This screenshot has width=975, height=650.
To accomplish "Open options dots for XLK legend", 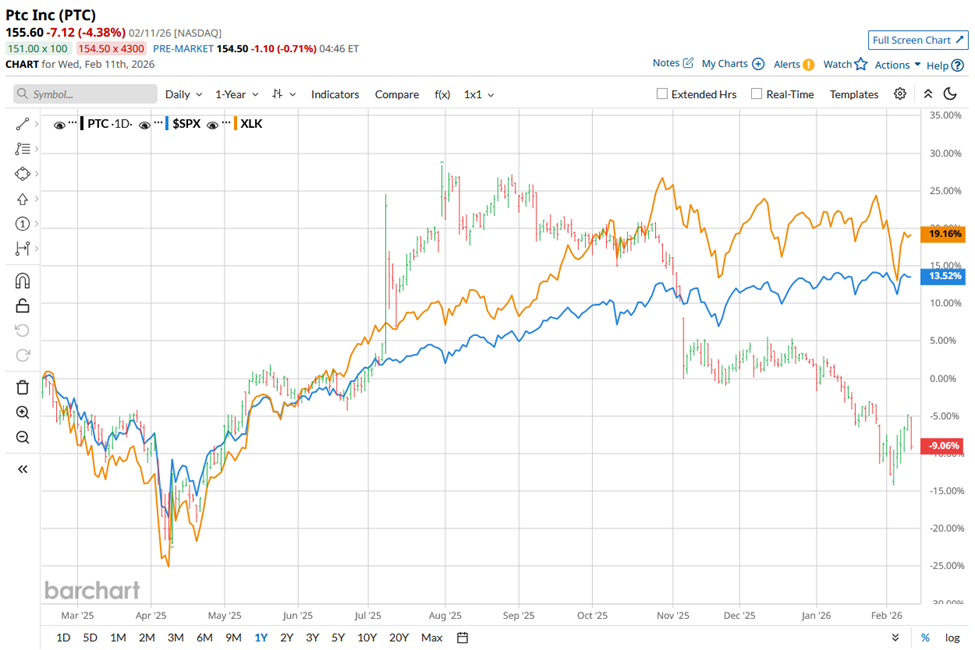I will (x=225, y=122).
